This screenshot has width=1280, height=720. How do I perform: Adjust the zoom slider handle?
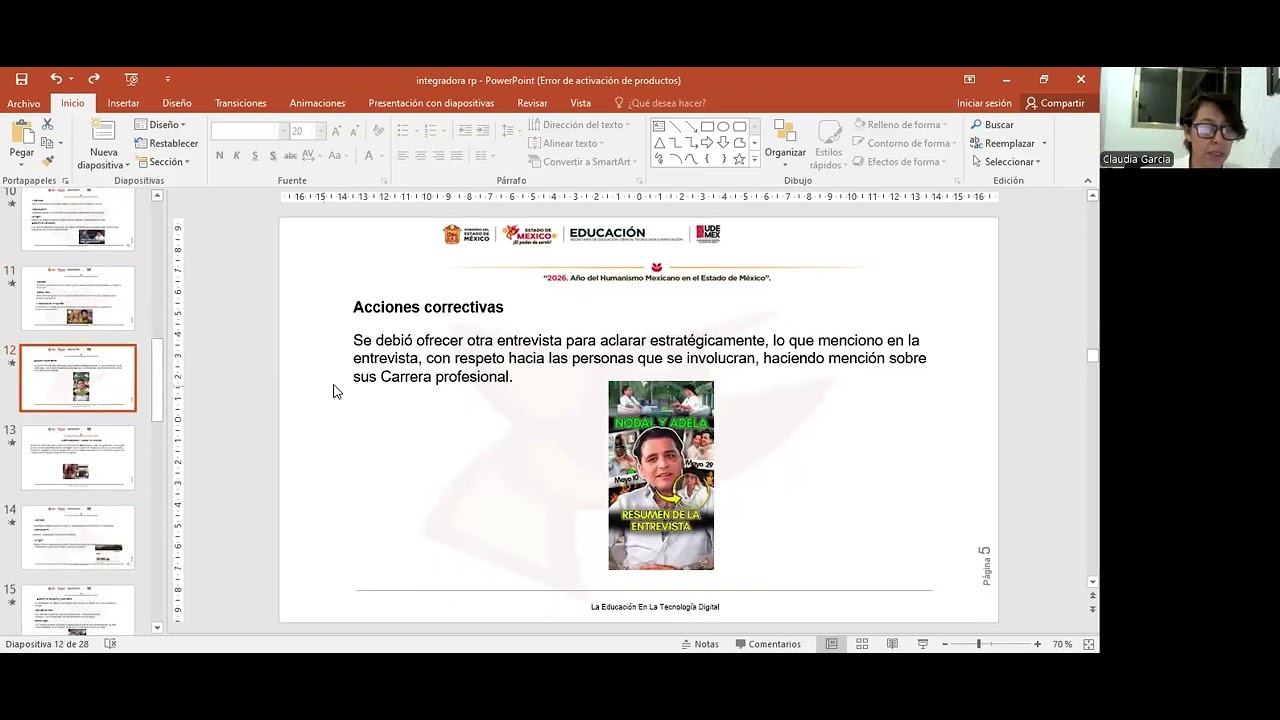pyautogui.click(x=978, y=644)
